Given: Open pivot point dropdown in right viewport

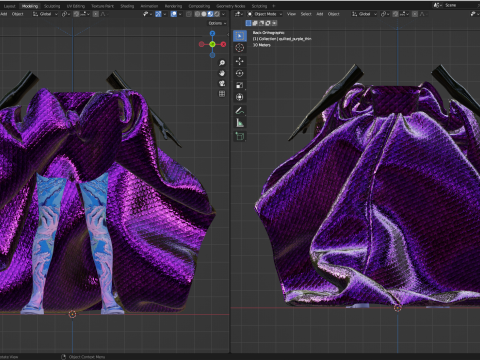Looking at the screenshot, I should point(385,14).
